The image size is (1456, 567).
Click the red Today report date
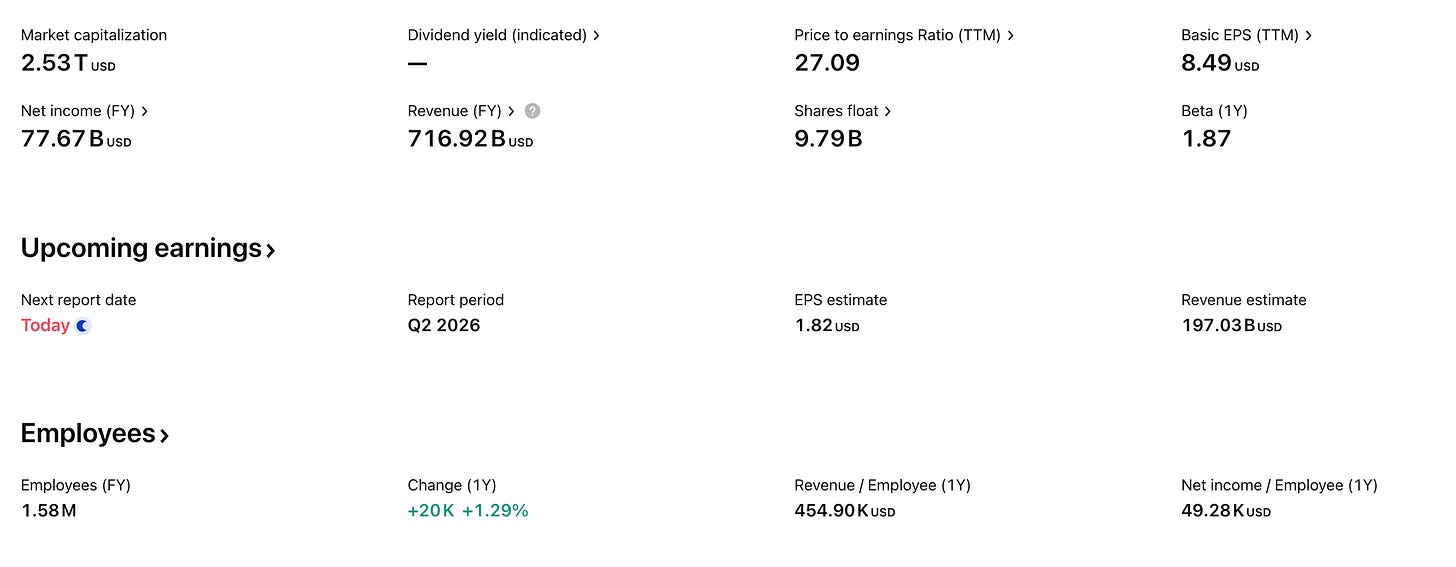click(x=45, y=325)
